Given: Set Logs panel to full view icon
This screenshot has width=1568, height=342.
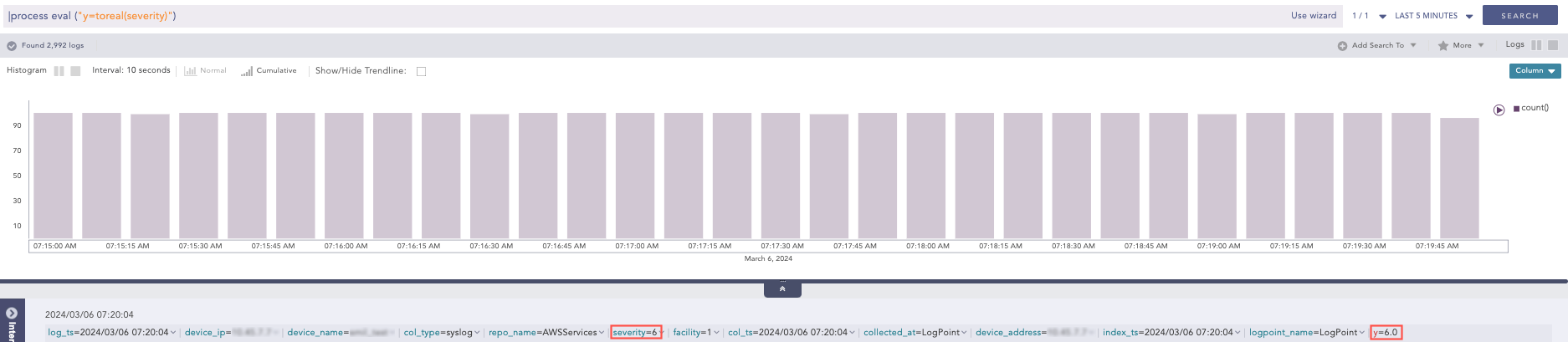Looking at the screenshot, I should [x=1553, y=45].
